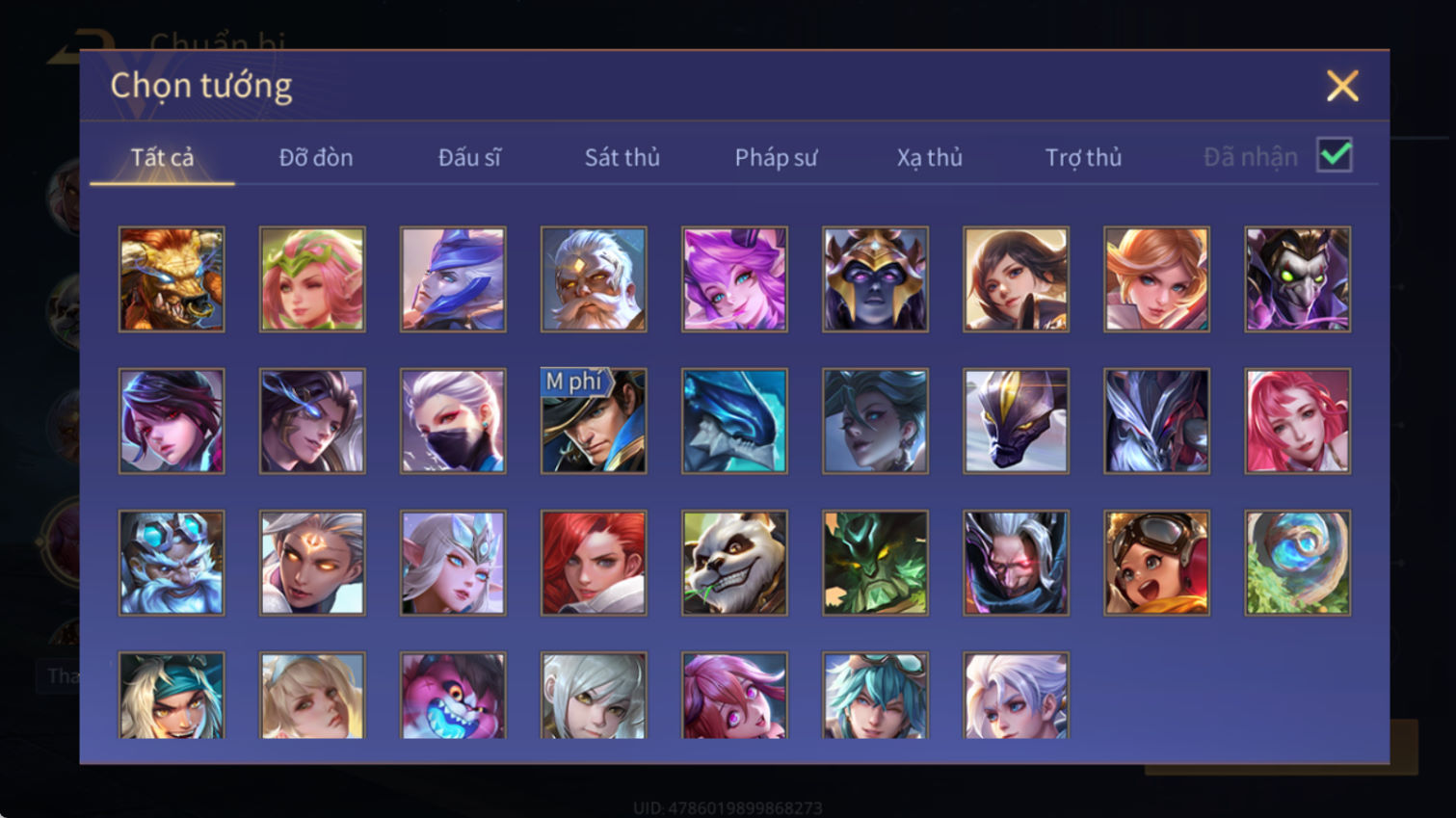This screenshot has height=818, width=1456.
Task: Choose the masked white-haired ninja hero
Action: [453, 421]
